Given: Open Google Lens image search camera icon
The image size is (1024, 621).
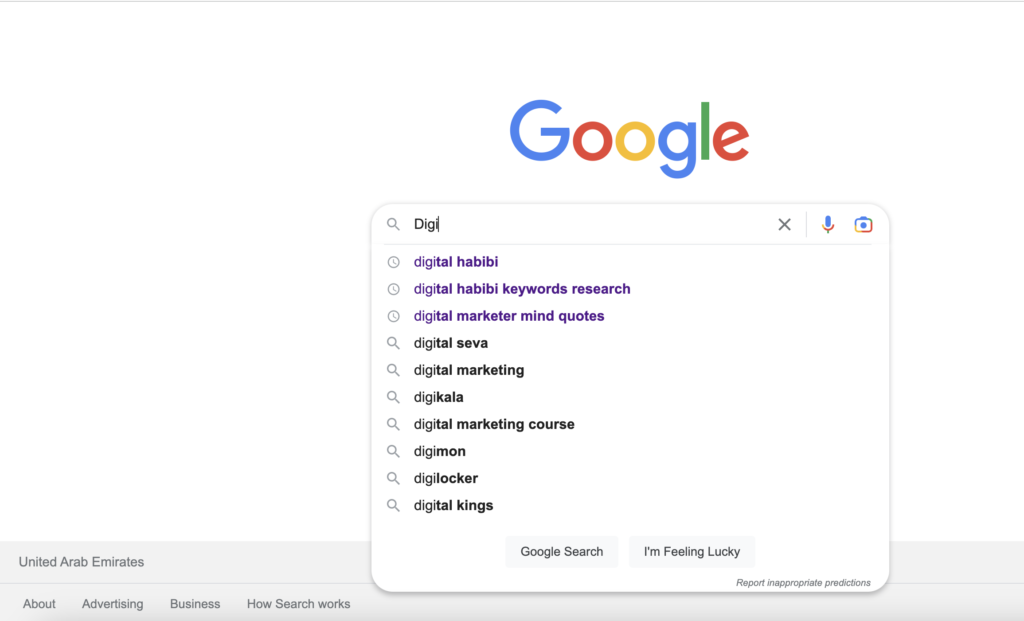Looking at the screenshot, I should (863, 225).
